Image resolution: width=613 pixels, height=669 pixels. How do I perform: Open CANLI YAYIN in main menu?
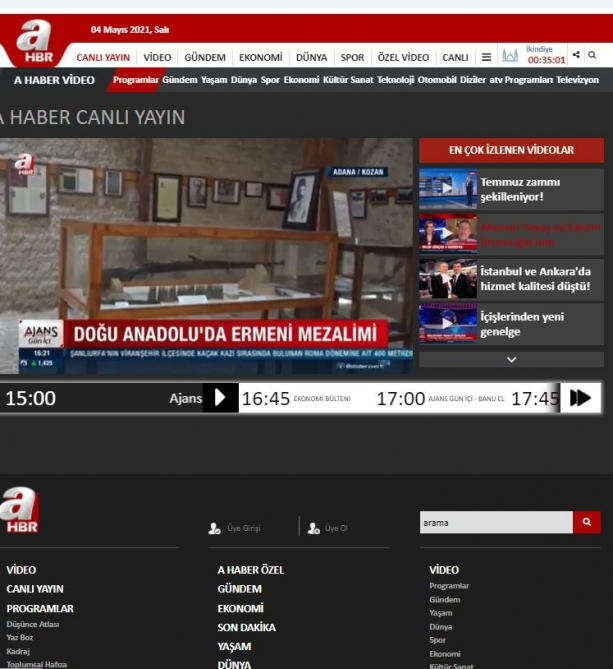[x=103, y=58]
